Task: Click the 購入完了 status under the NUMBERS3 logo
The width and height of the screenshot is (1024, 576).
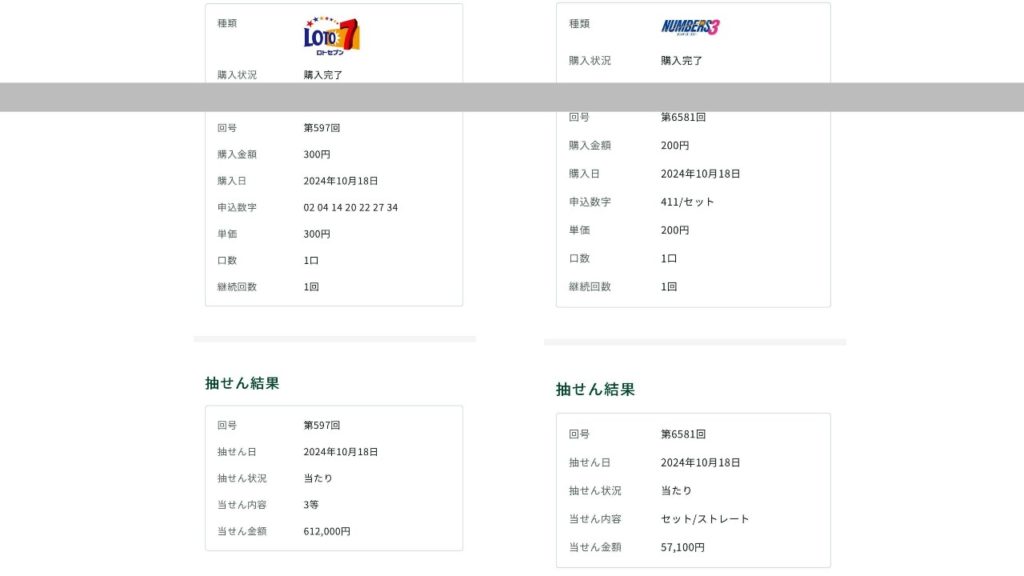Action: (x=681, y=60)
